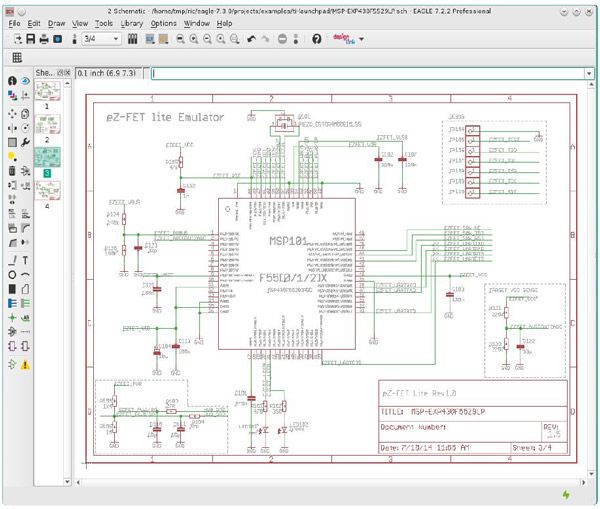Click the Help question mark button
This screenshot has height=509, width=600.
pyautogui.click(x=316, y=39)
